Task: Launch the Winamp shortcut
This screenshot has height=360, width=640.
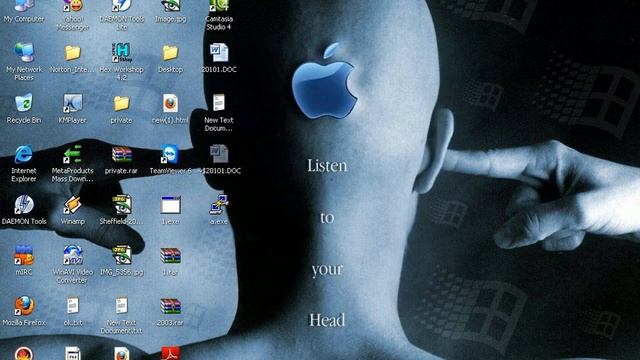Action: pyautogui.click(x=73, y=204)
